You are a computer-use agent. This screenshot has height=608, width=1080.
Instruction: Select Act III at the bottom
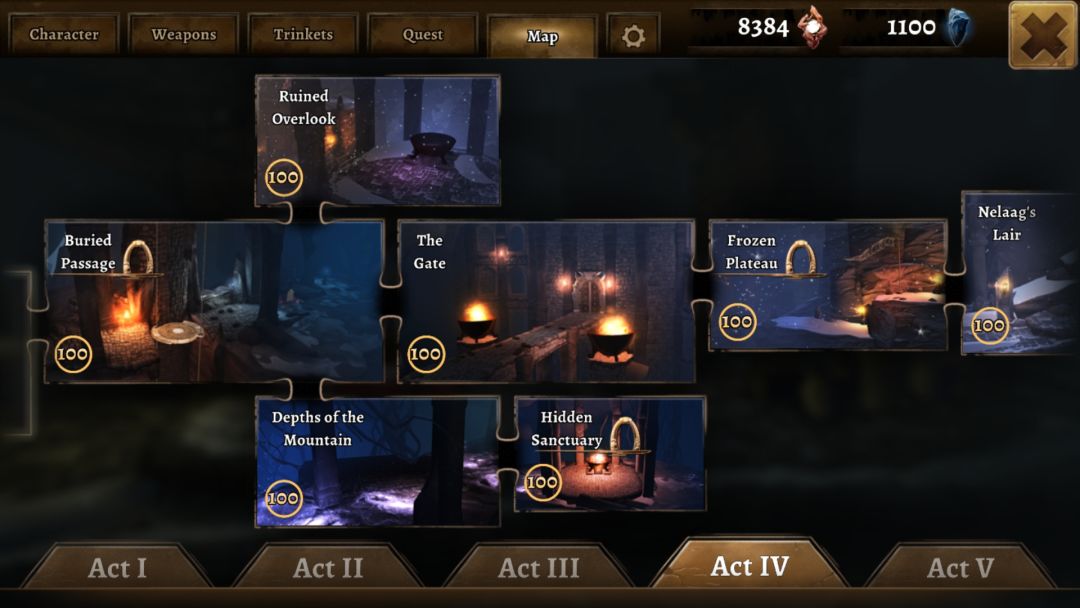tap(539, 567)
